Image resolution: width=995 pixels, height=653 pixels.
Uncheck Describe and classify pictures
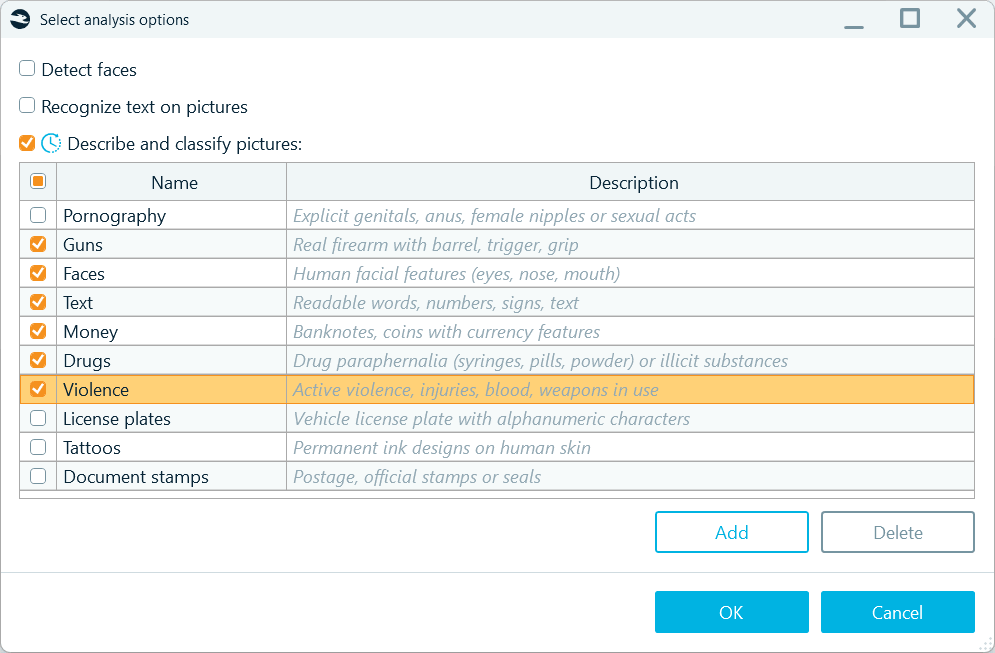27,143
